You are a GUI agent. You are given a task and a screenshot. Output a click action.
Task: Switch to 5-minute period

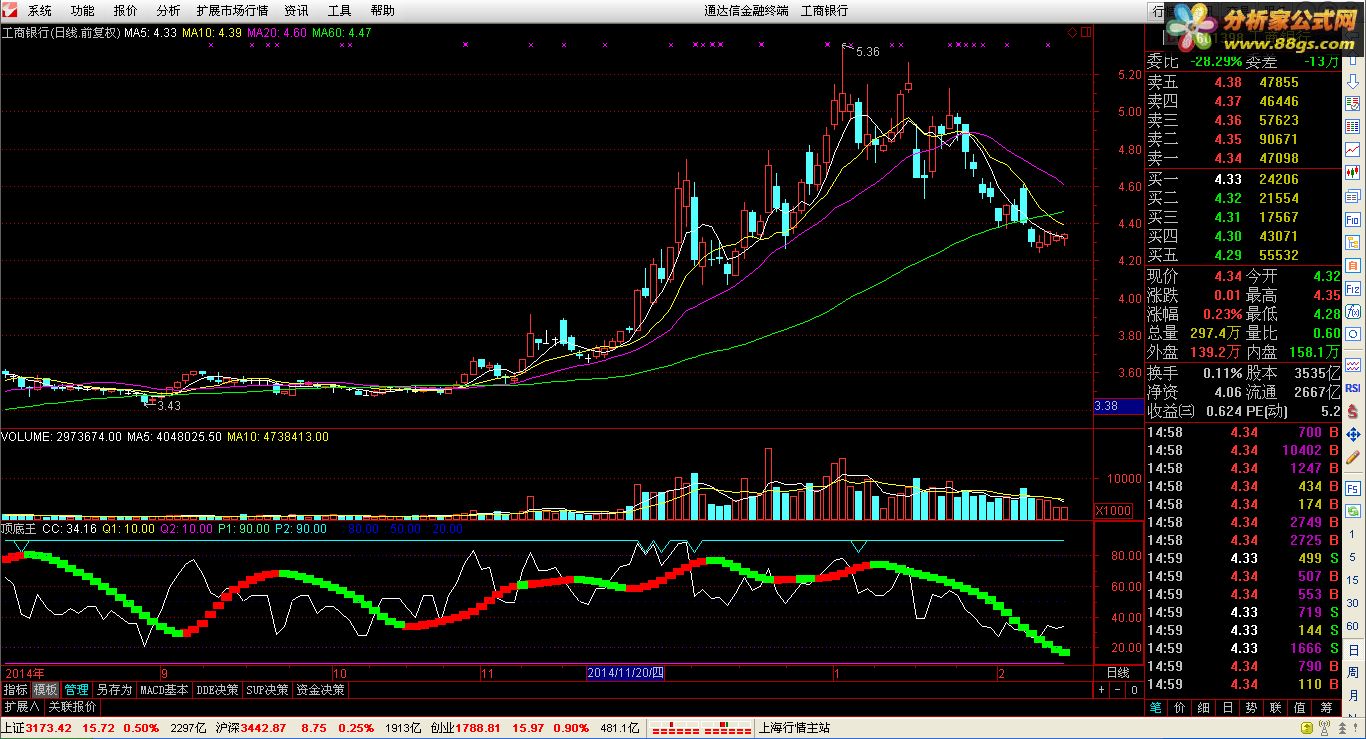click(x=1352, y=558)
